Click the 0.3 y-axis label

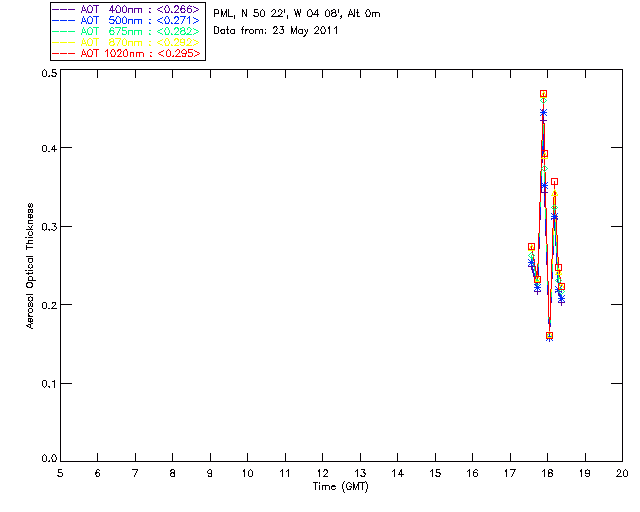click(49, 227)
